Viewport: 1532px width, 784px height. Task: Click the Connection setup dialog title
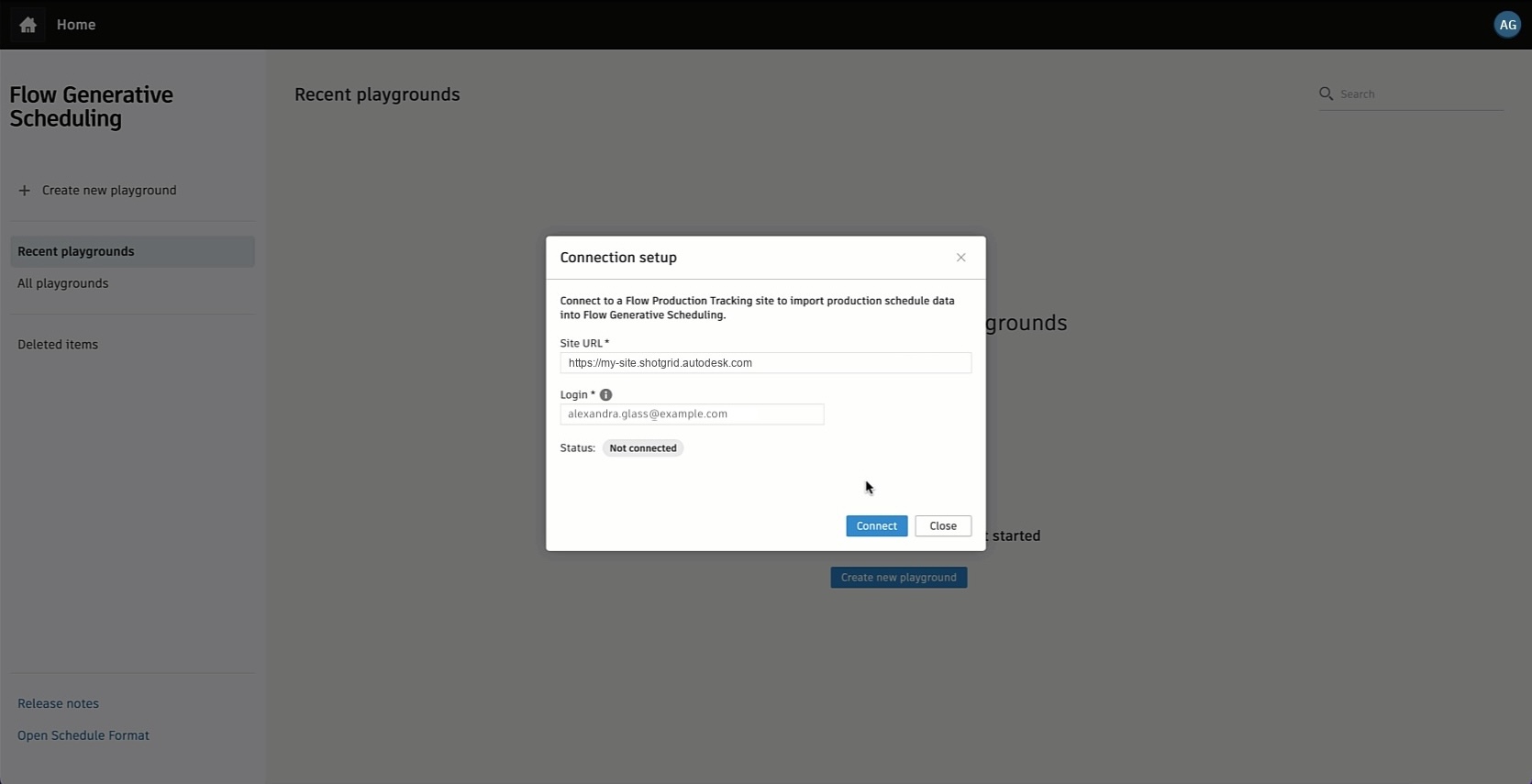[618, 258]
